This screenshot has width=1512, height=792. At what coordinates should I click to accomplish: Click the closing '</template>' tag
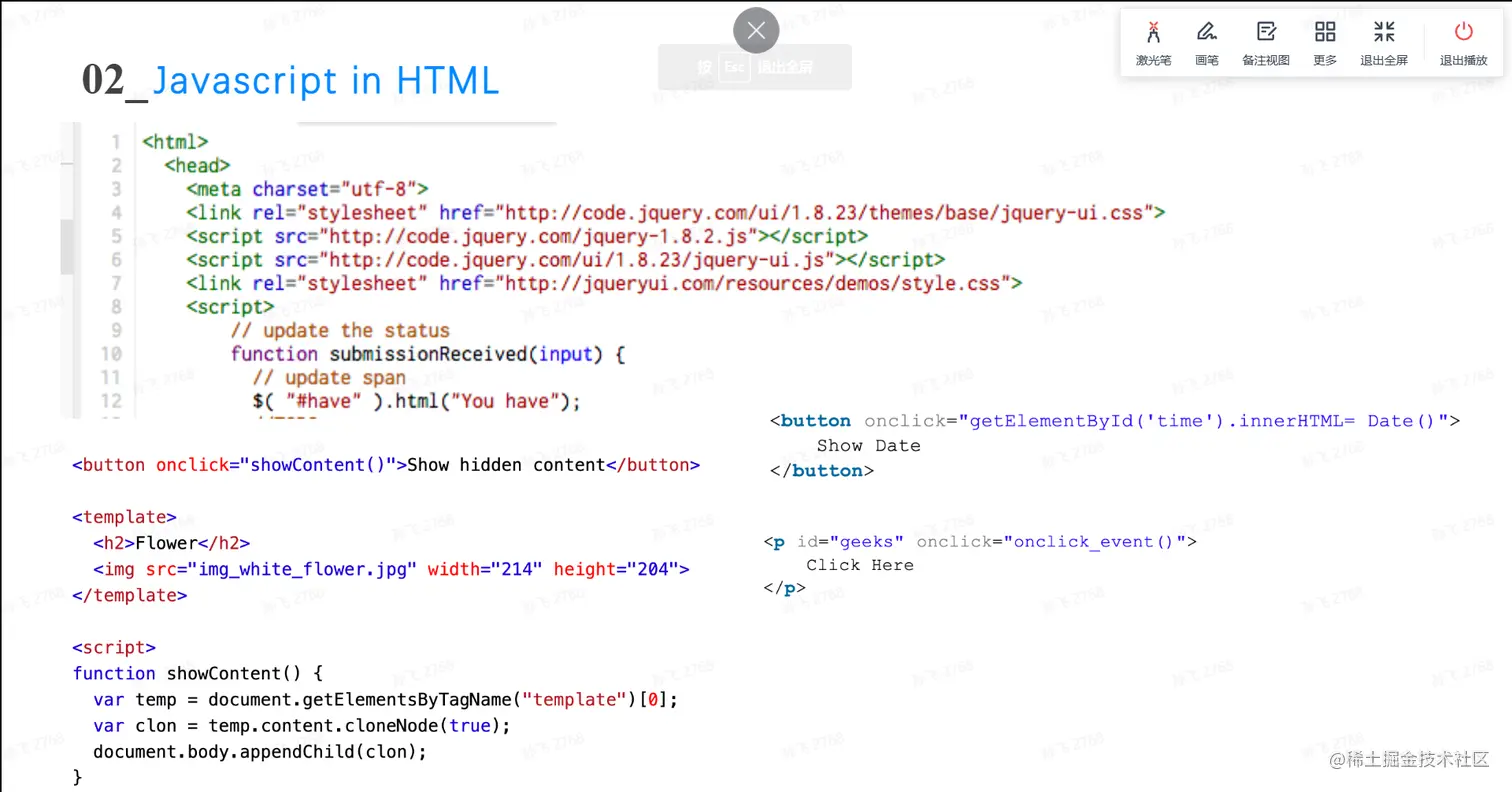pyautogui.click(x=129, y=595)
